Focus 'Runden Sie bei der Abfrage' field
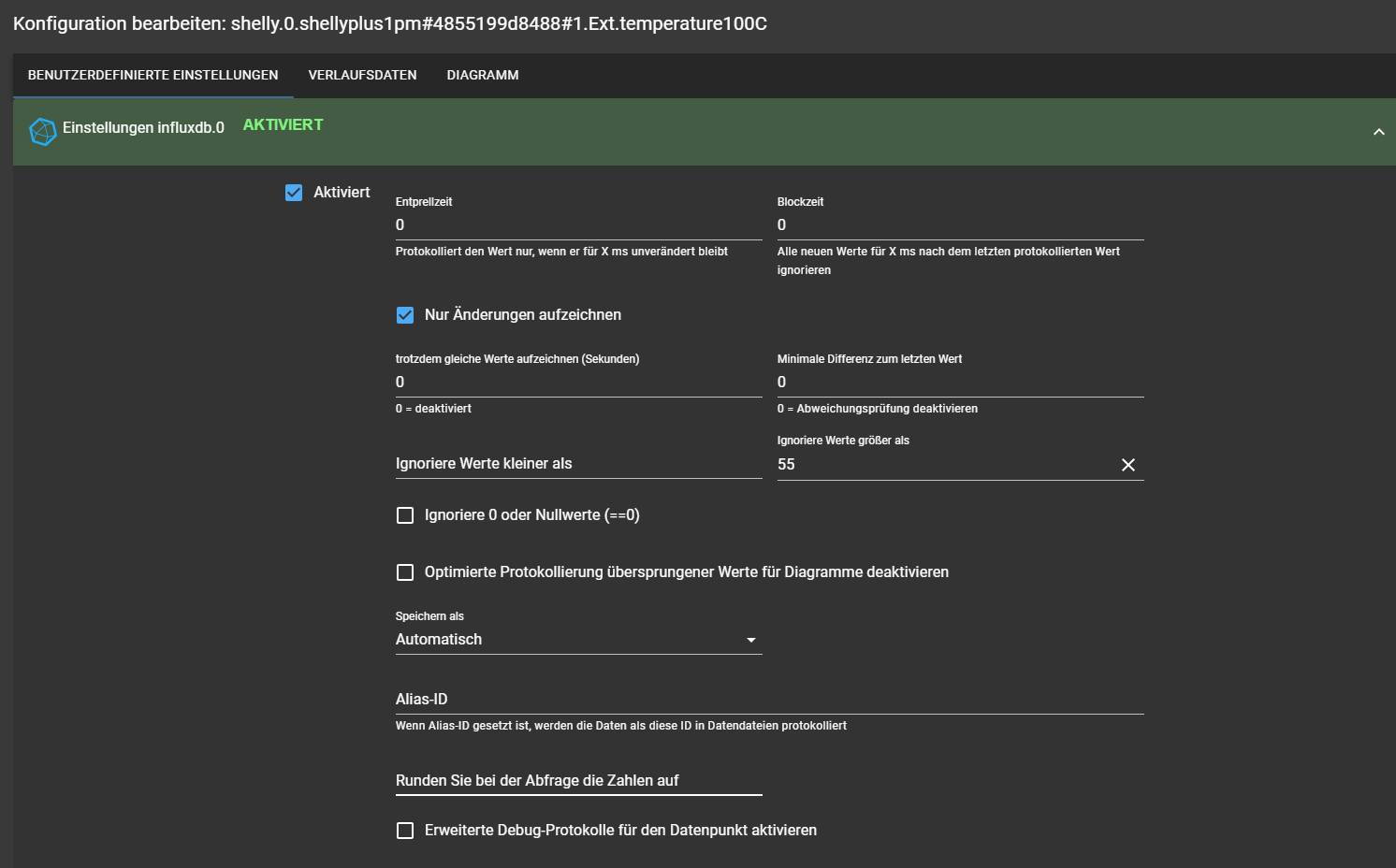This screenshot has width=1396, height=868. click(578, 781)
